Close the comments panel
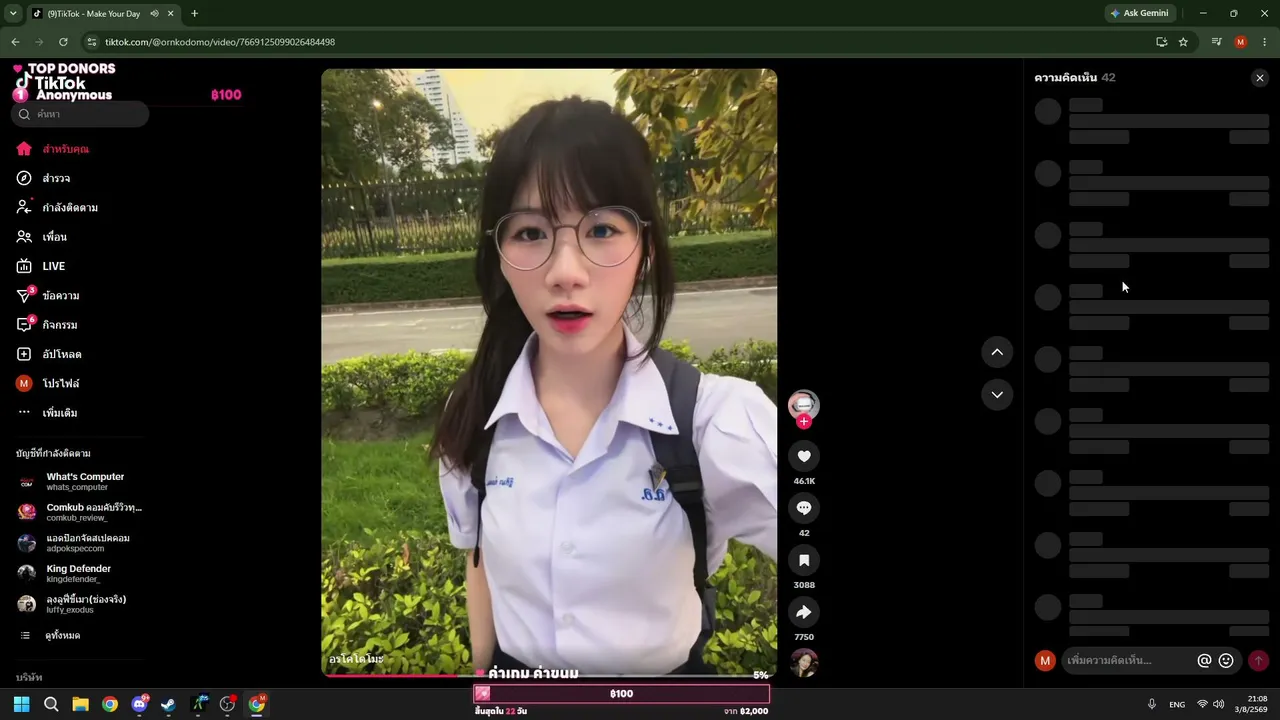Viewport: 1280px width, 720px height. (1260, 78)
